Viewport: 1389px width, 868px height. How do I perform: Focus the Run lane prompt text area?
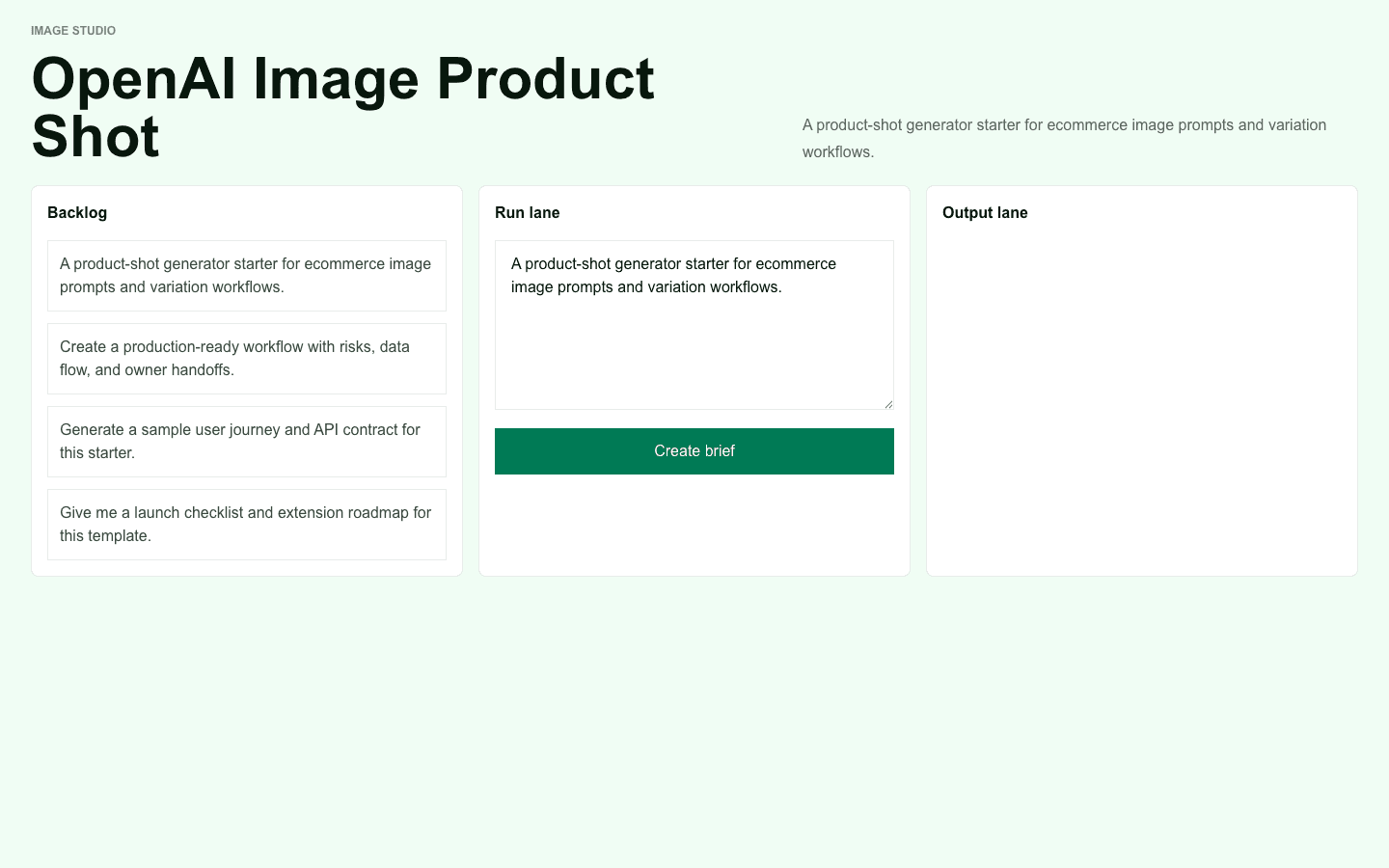[x=694, y=325]
